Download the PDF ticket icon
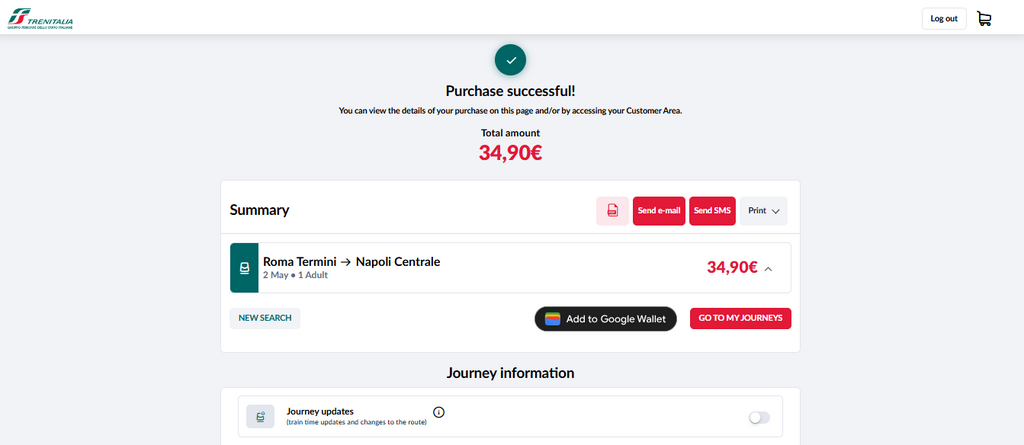The height and width of the screenshot is (445, 1024). 613,211
